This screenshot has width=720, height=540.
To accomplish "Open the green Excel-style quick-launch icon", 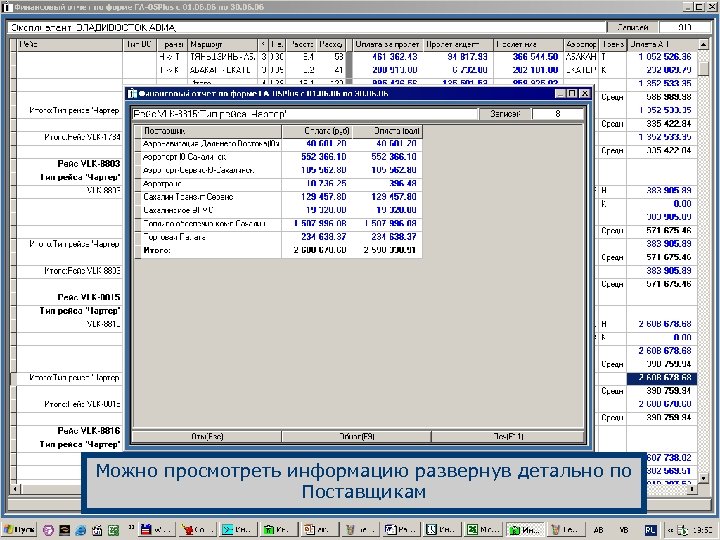I will click(x=113, y=530).
